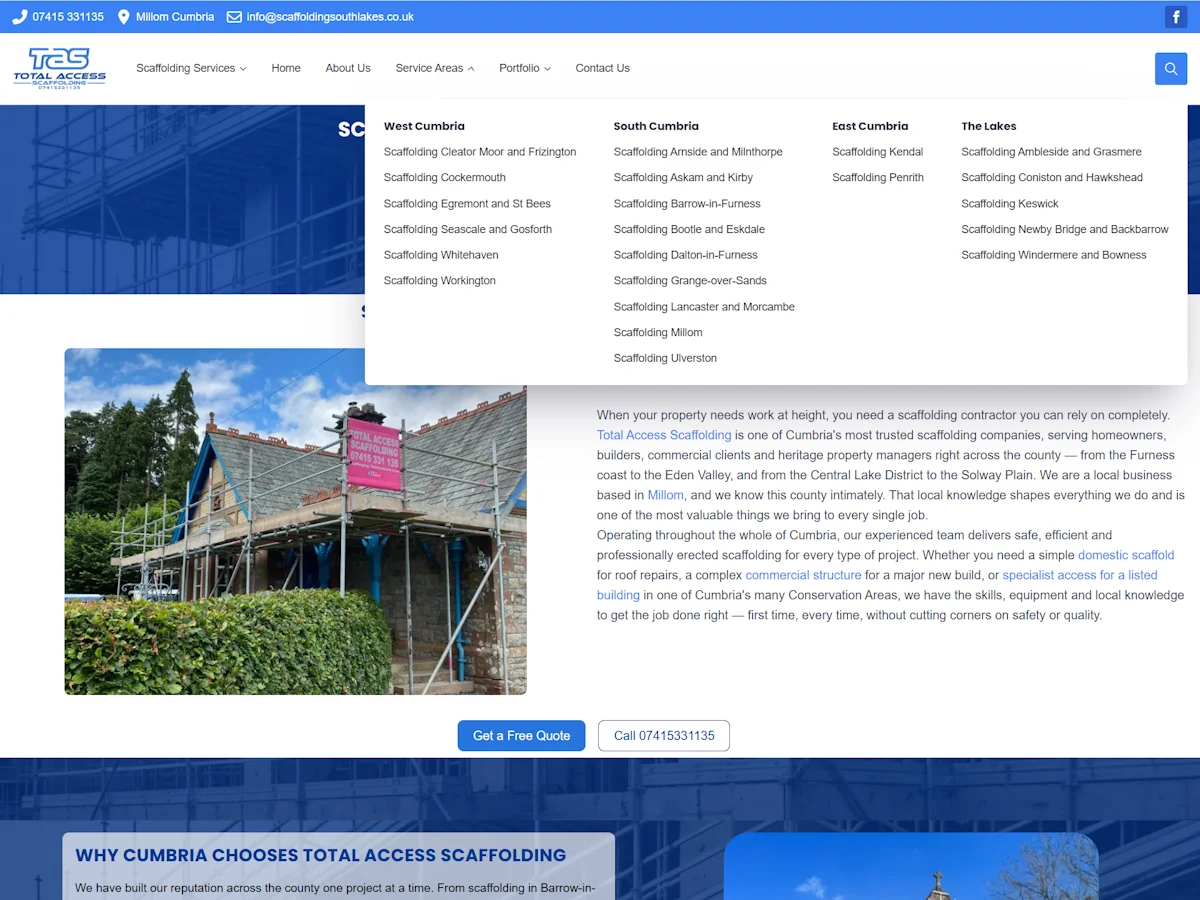Open Scaffolding Millom menu entry
1200x900 pixels.
(658, 333)
